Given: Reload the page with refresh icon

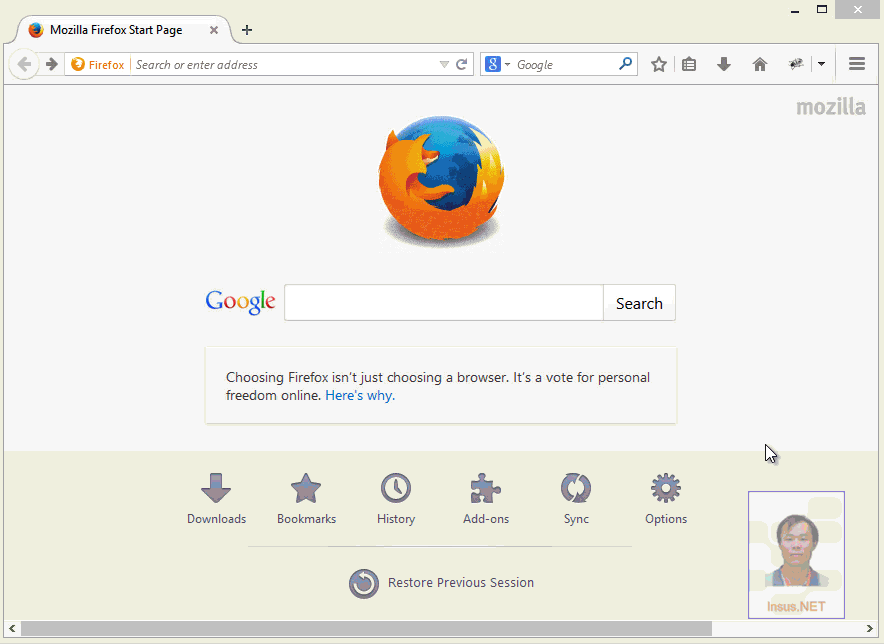Looking at the screenshot, I should point(461,64).
